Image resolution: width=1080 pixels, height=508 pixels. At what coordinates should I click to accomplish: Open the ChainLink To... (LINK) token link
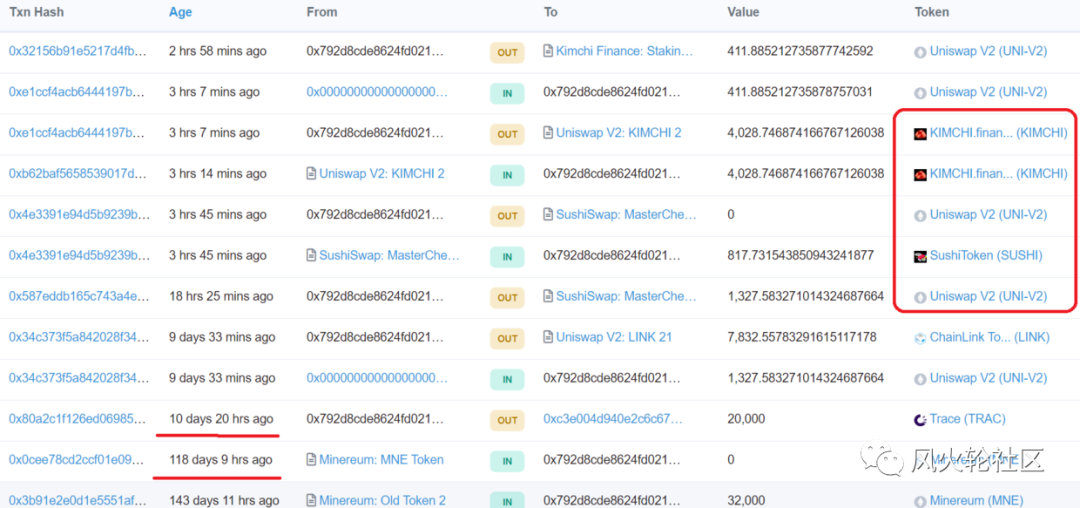tap(990, 337)
